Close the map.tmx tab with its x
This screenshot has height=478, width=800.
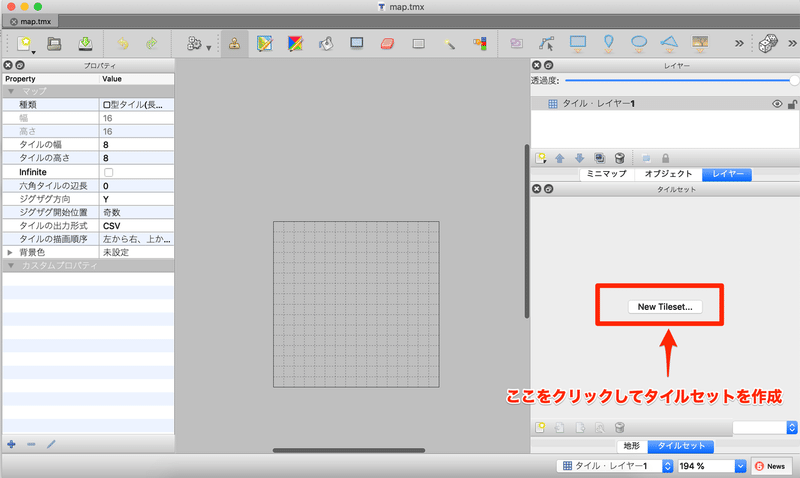tap(14, 21)
